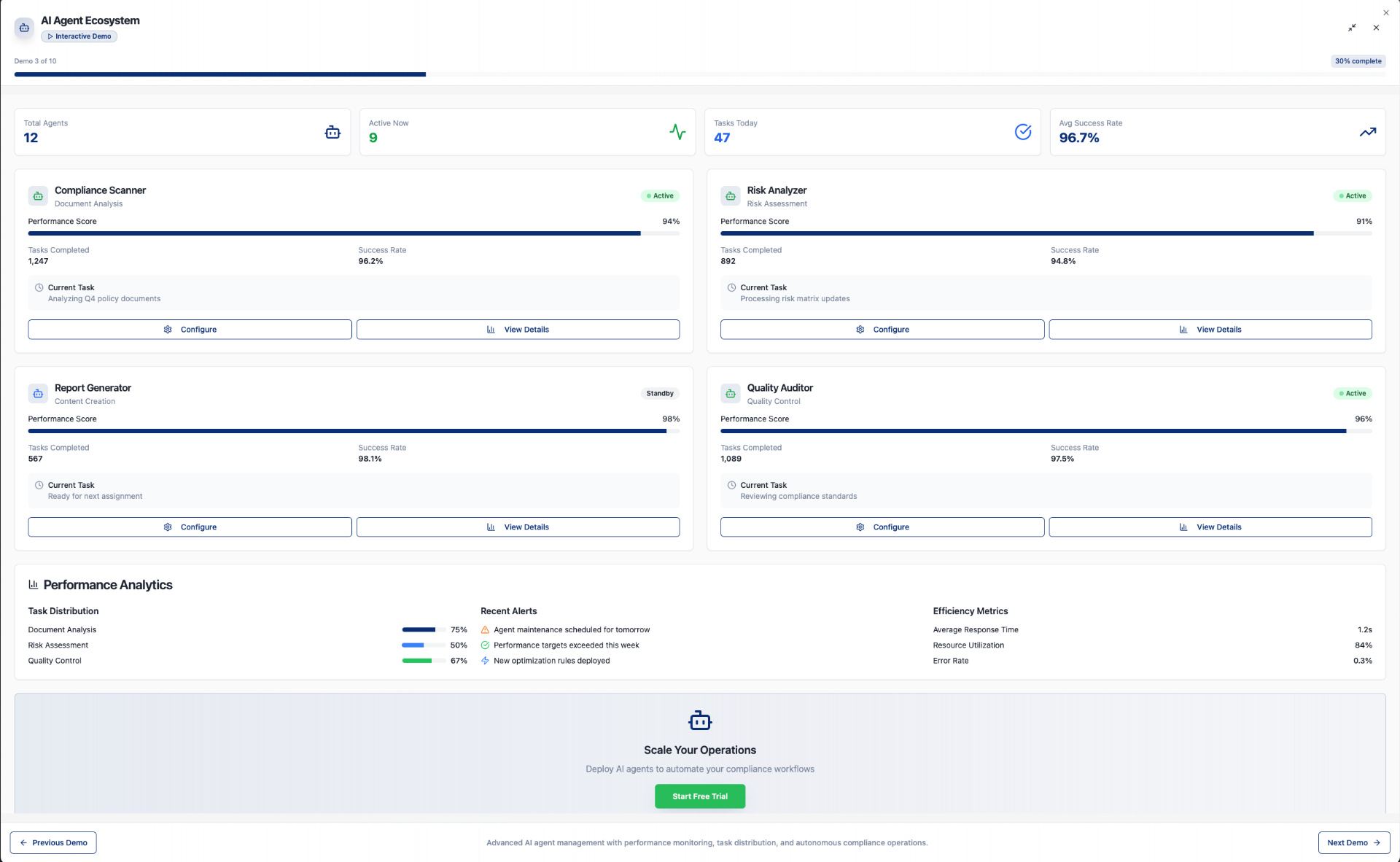Click the minimize arrows icon in header
1400x862 pixels.
(1352, 28)
